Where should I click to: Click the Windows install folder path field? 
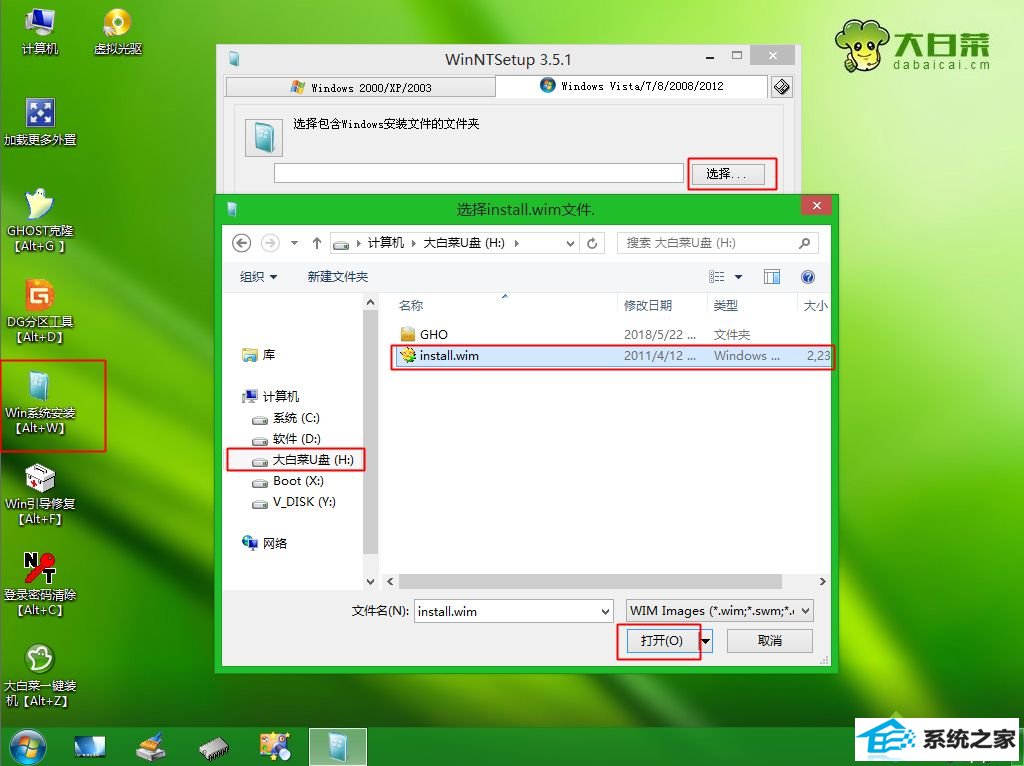tap(479, 173)
